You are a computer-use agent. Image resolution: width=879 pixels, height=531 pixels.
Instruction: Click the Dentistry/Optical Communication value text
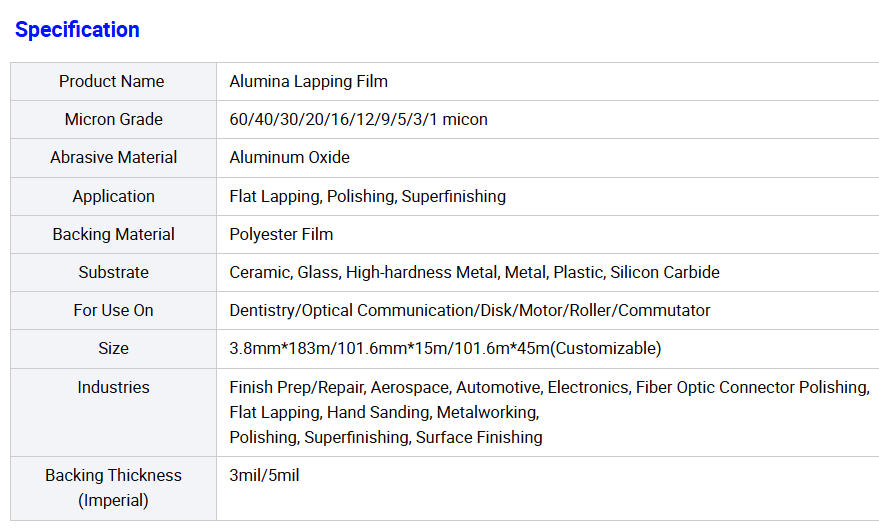(469, 310)
